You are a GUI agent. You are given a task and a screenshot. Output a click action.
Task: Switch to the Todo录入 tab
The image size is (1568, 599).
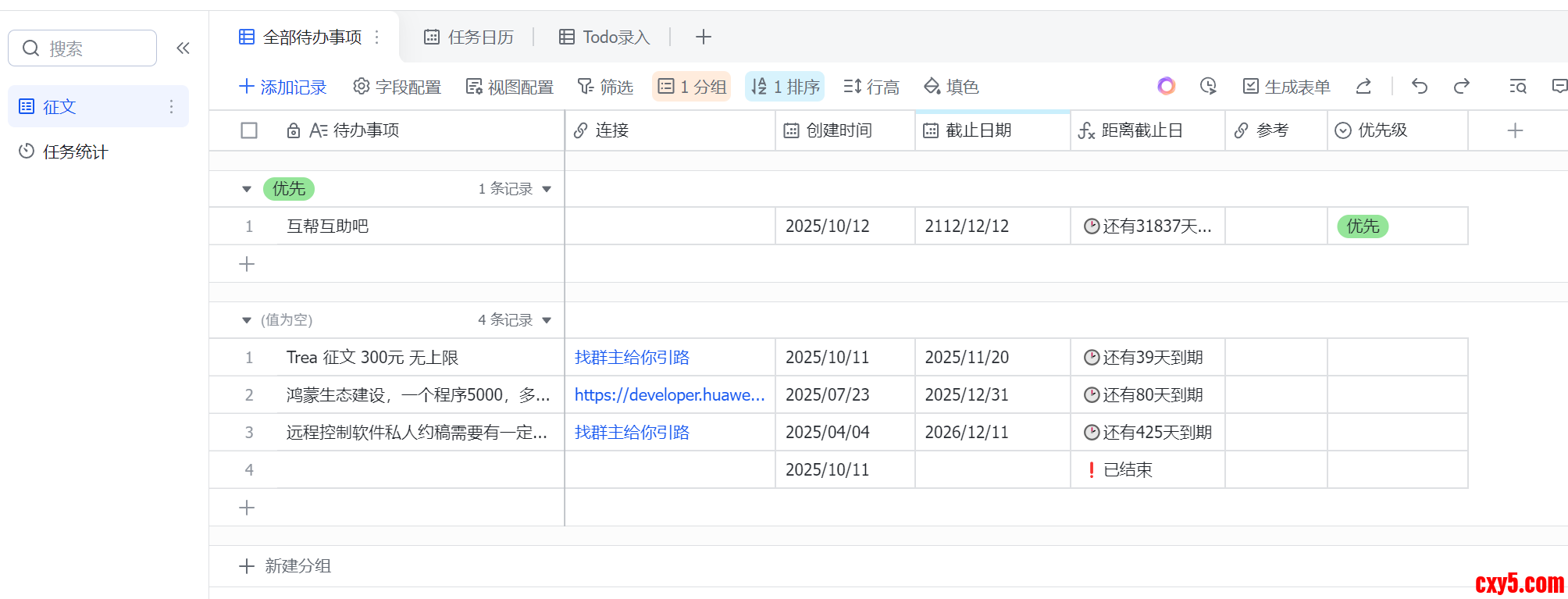604,37
